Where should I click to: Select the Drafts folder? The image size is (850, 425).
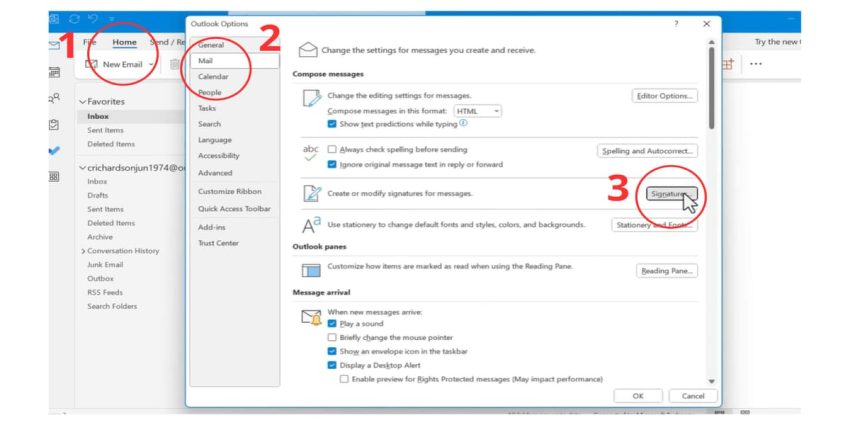[98, 195]
